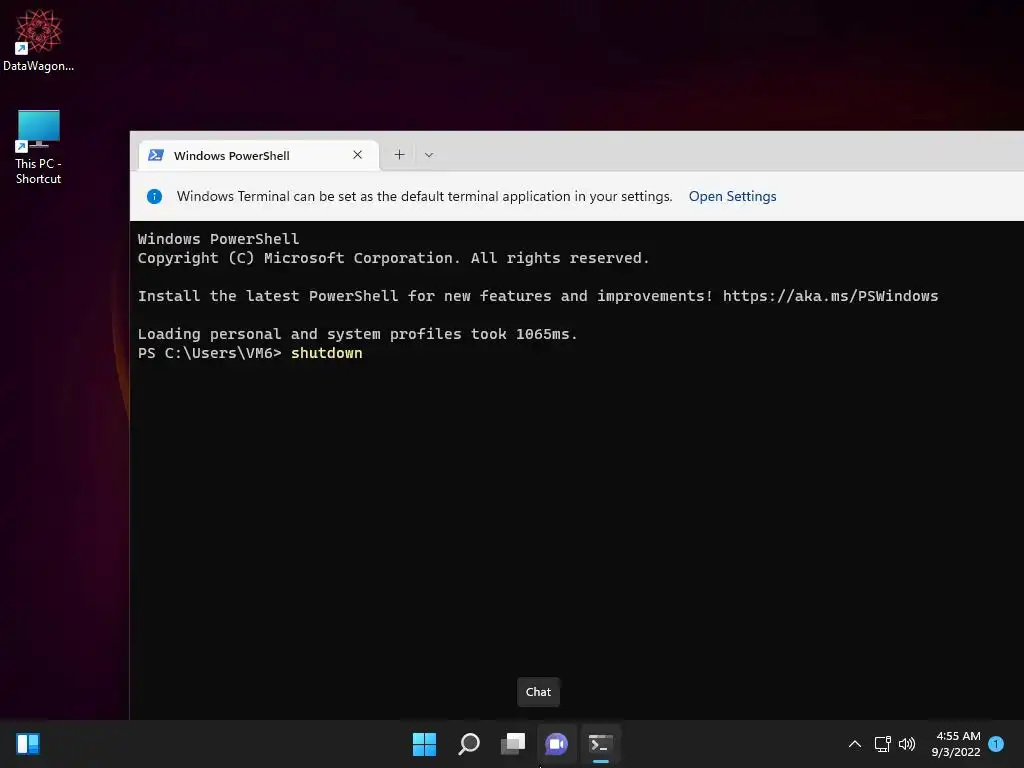
Task: Close the Windows PowerShell tab
Action: click(x=357, y=155)
